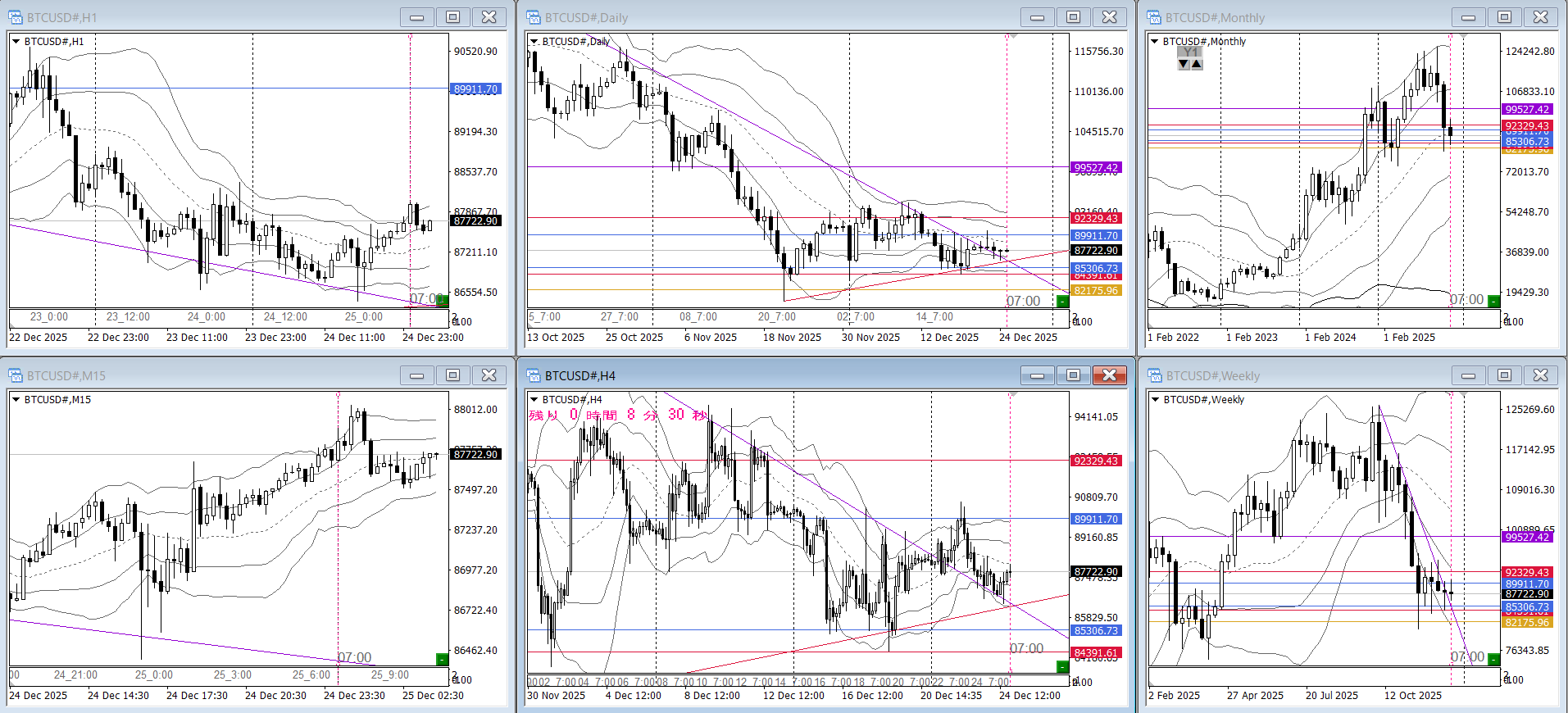Open the triangle menu beside BTCUSD#,Weekly label
The image size is (1568, 713).
click(x=1155, y=399)
